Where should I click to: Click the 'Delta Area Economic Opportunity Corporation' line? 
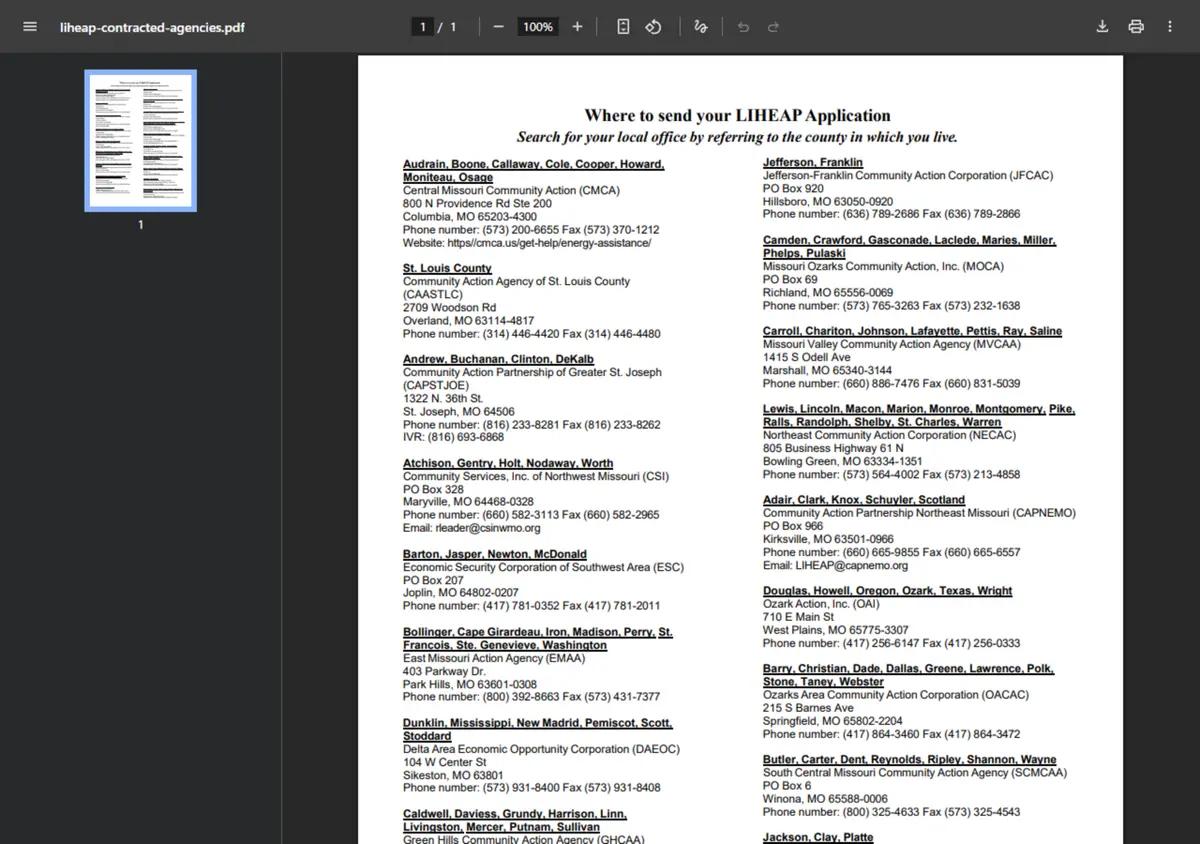click(541, 749)
